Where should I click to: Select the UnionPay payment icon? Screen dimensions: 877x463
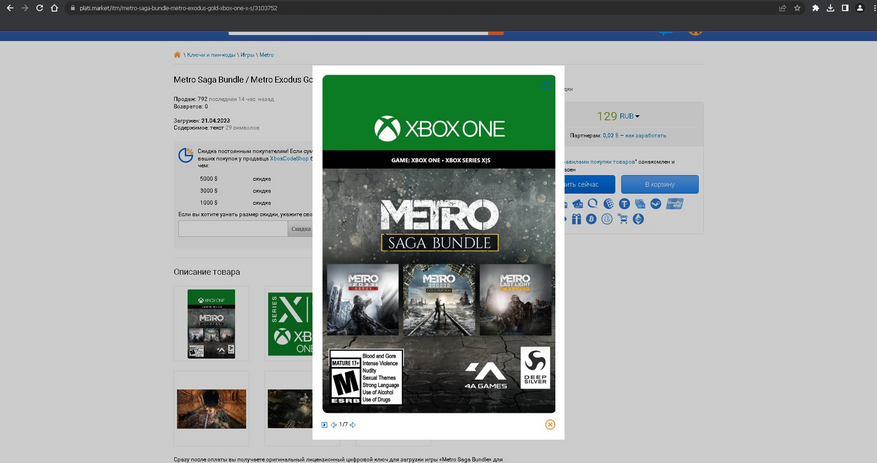pos(675,204)
